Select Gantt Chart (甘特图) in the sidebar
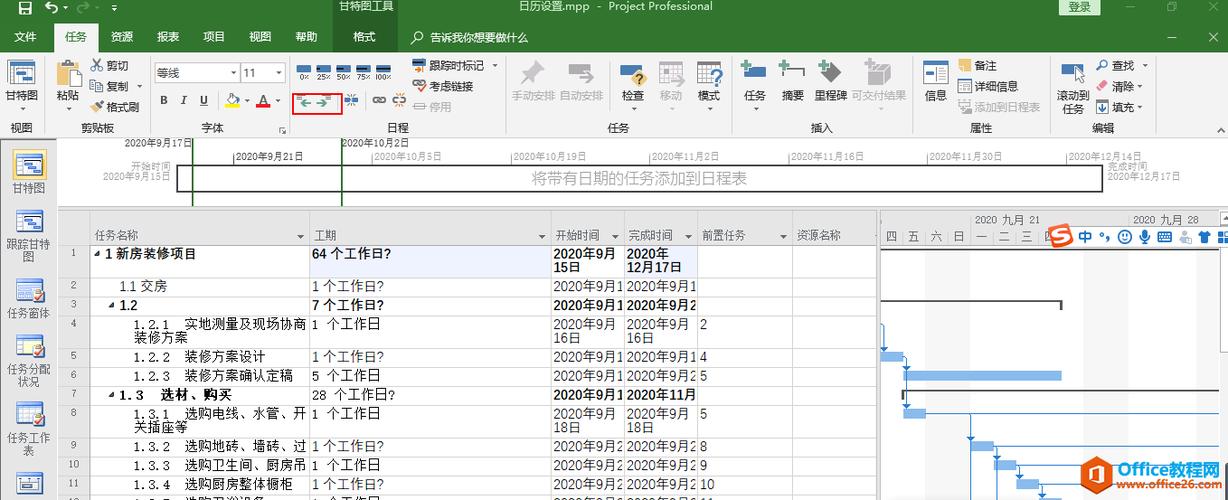Screen dimensions: 1228x500 [28, 172]
